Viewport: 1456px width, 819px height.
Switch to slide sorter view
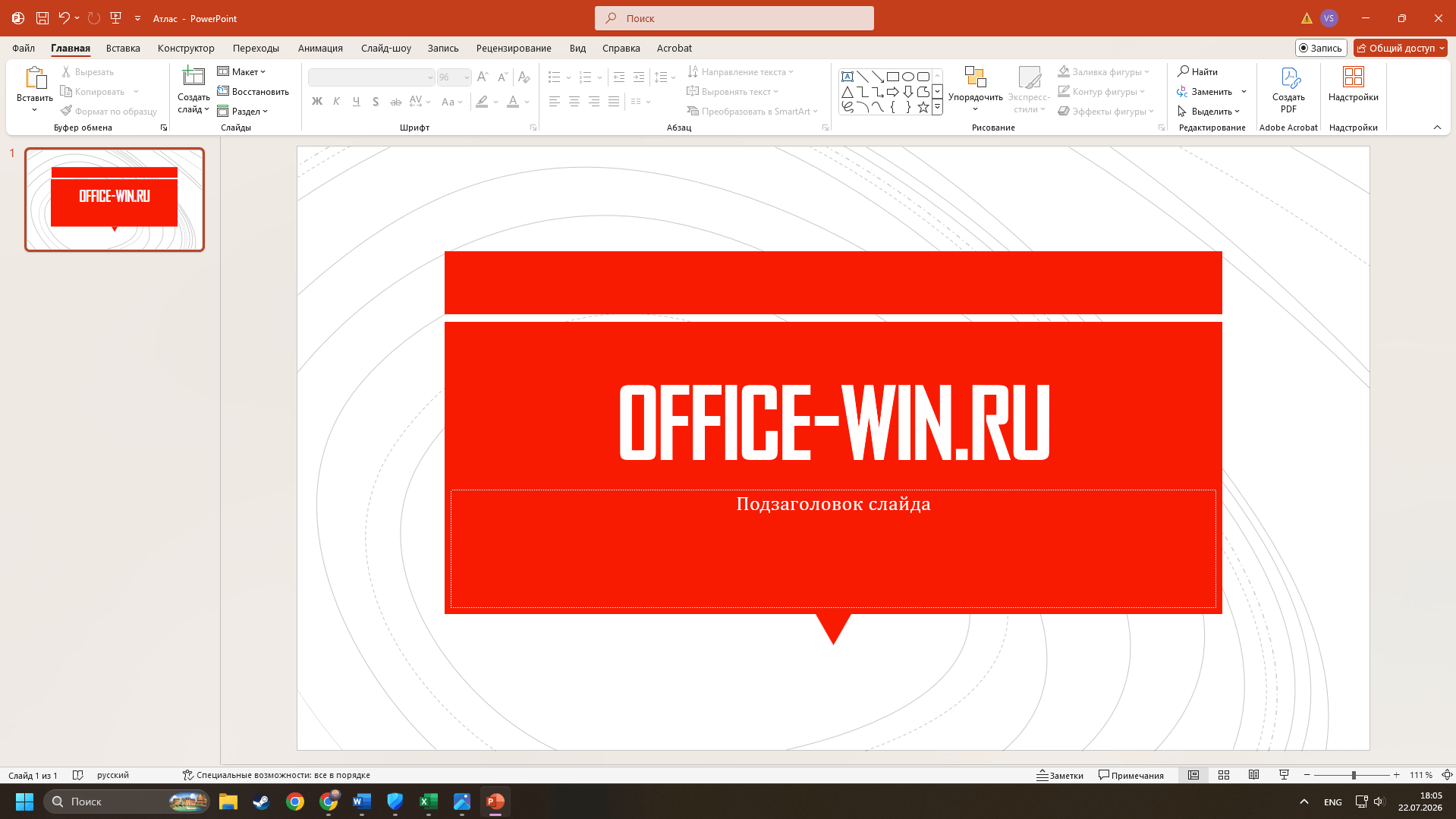click(1224, 775)
